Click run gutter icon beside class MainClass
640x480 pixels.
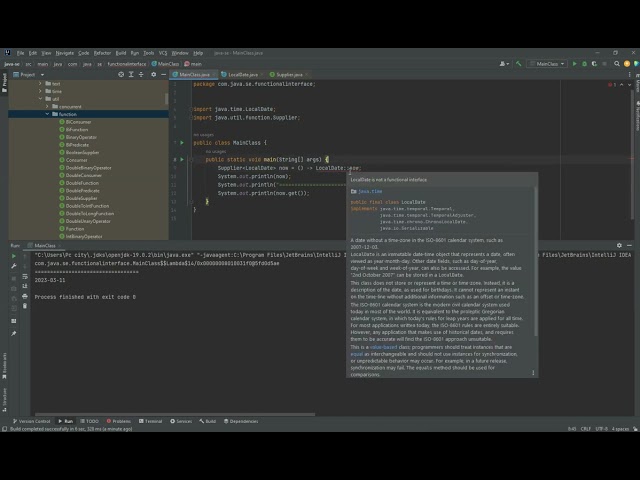(x=182, y=143)
